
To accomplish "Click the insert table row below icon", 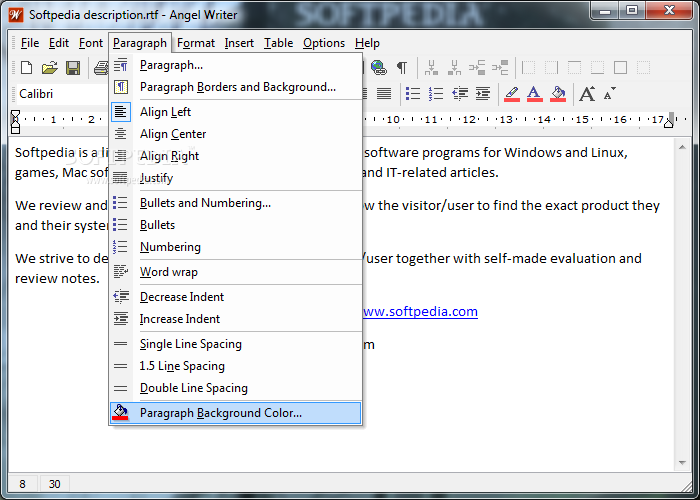I will 500,68.
